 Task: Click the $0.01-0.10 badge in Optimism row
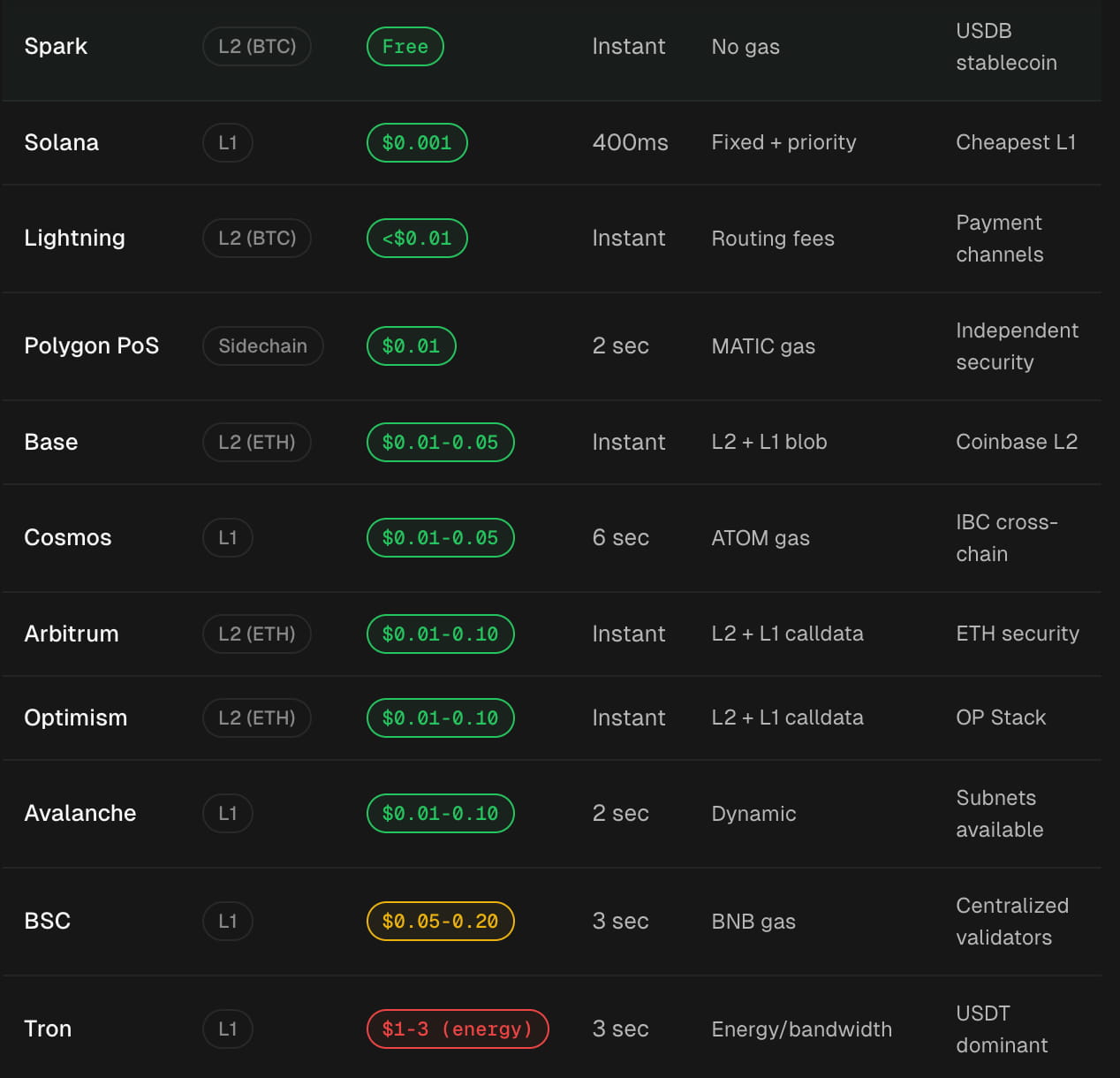(x=441, y=717)
